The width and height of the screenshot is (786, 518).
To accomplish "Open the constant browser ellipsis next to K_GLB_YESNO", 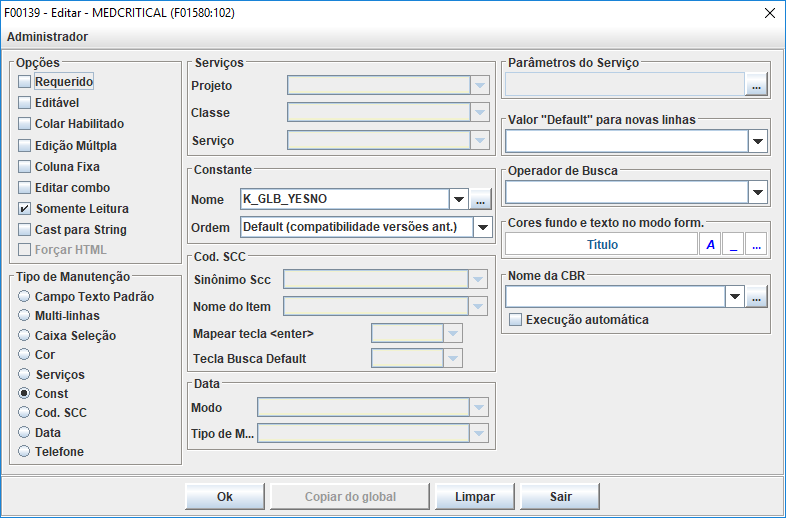I will click(x=482, y=200).
